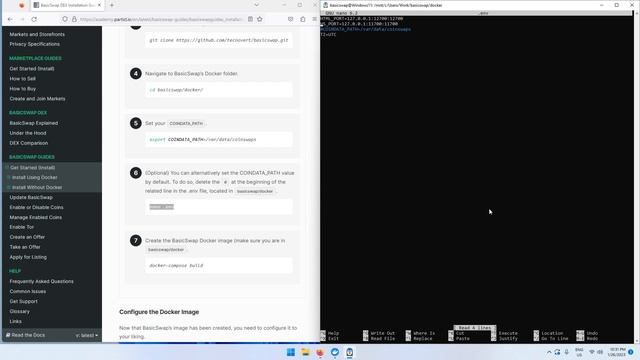640x360 pixels.
Task: Click the COINDATA_PATH line in nano terminal
Action: [366, 29]
